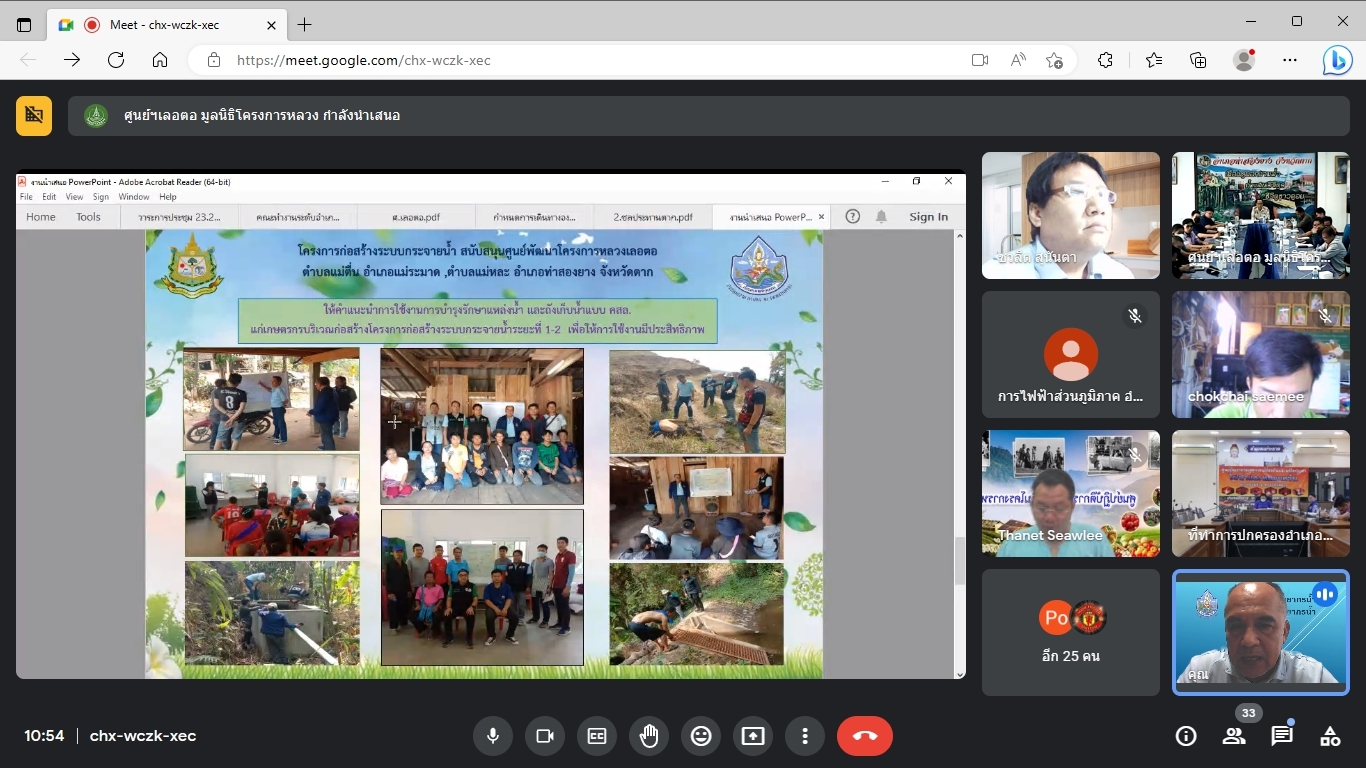Open camera permission icon in address bar

[x=980, y=60]
